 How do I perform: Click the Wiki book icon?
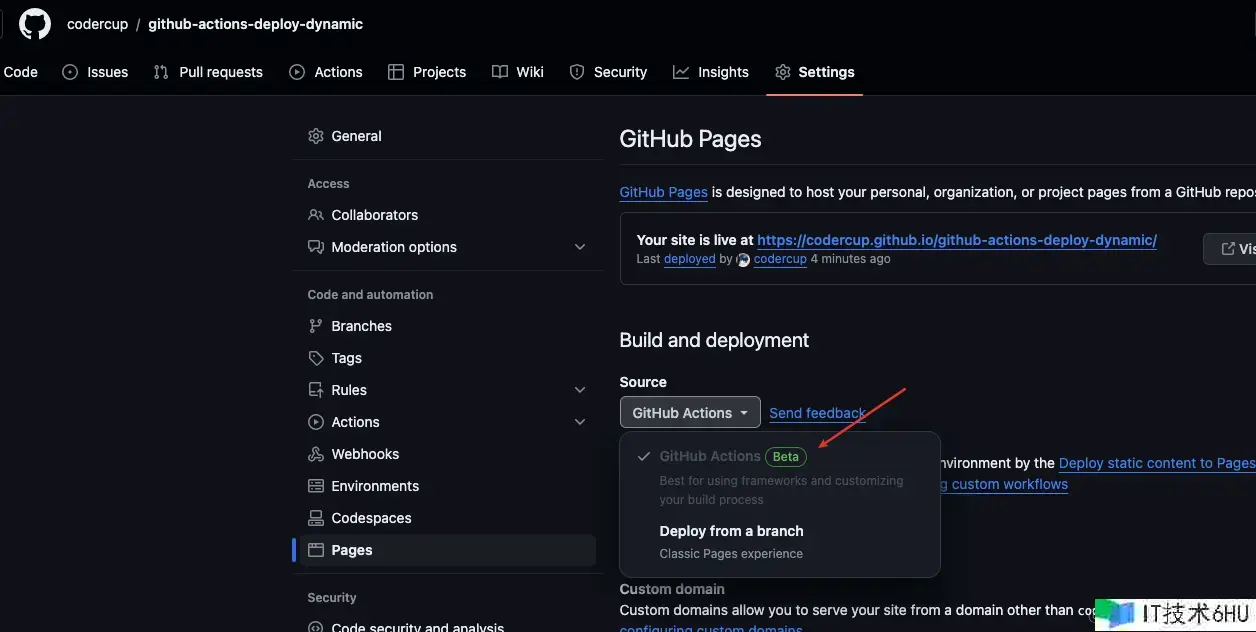tap(500, 72)
